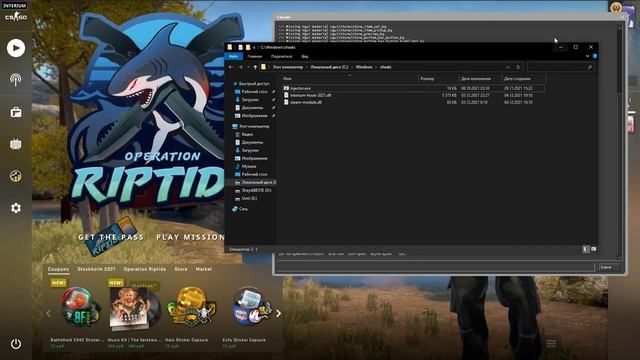Switch to the Store tab
Viewport: 640px width, 360px height.
(181, 269)
